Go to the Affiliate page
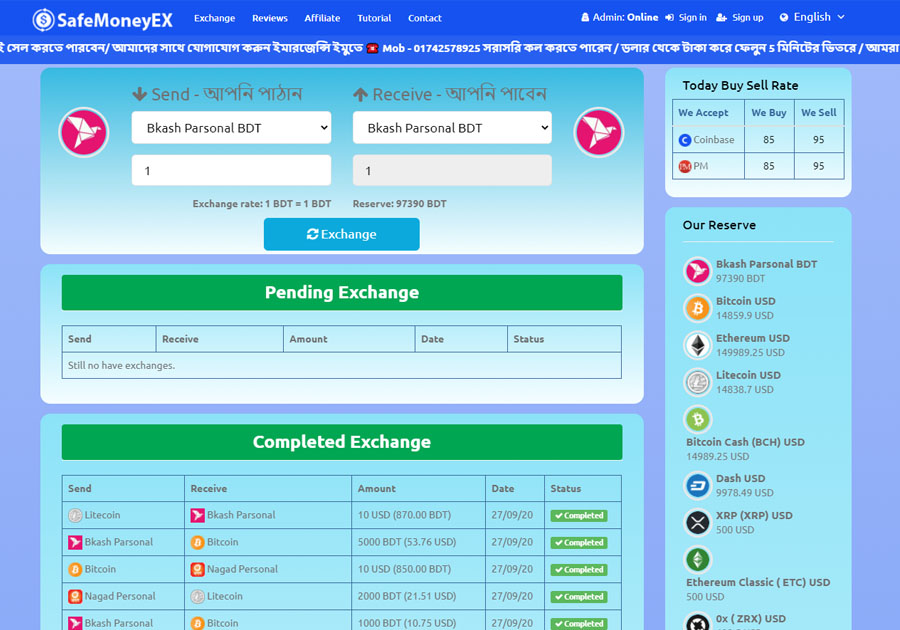Screen dimensions: 900x630 (322, 18)
